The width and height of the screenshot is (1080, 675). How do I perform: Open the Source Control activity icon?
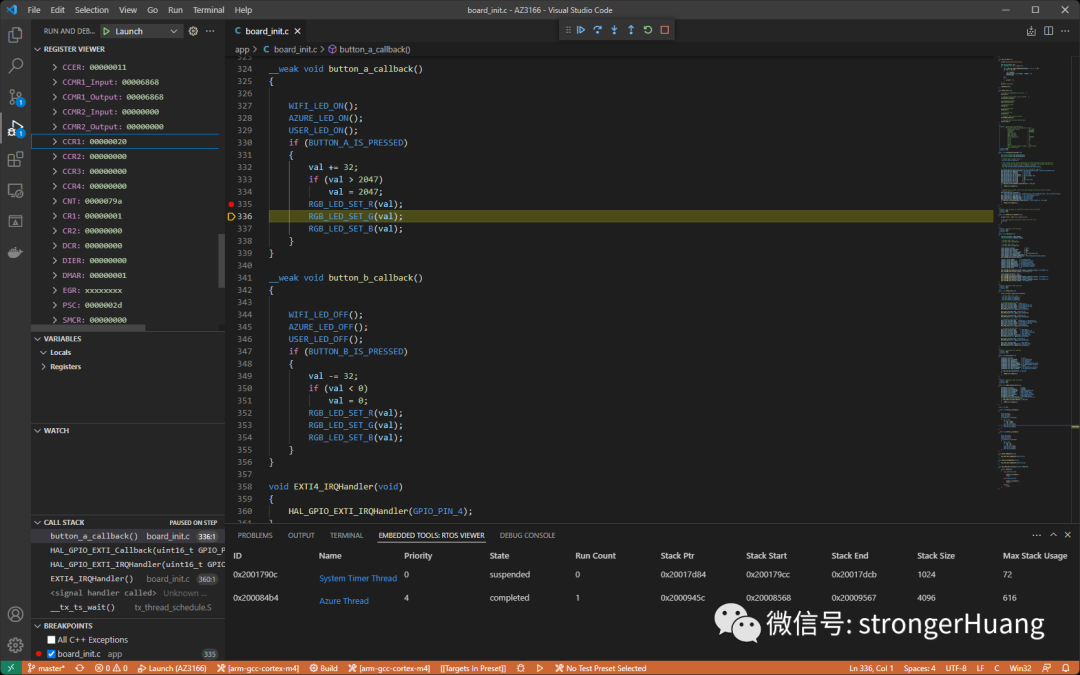coord(15,97)
